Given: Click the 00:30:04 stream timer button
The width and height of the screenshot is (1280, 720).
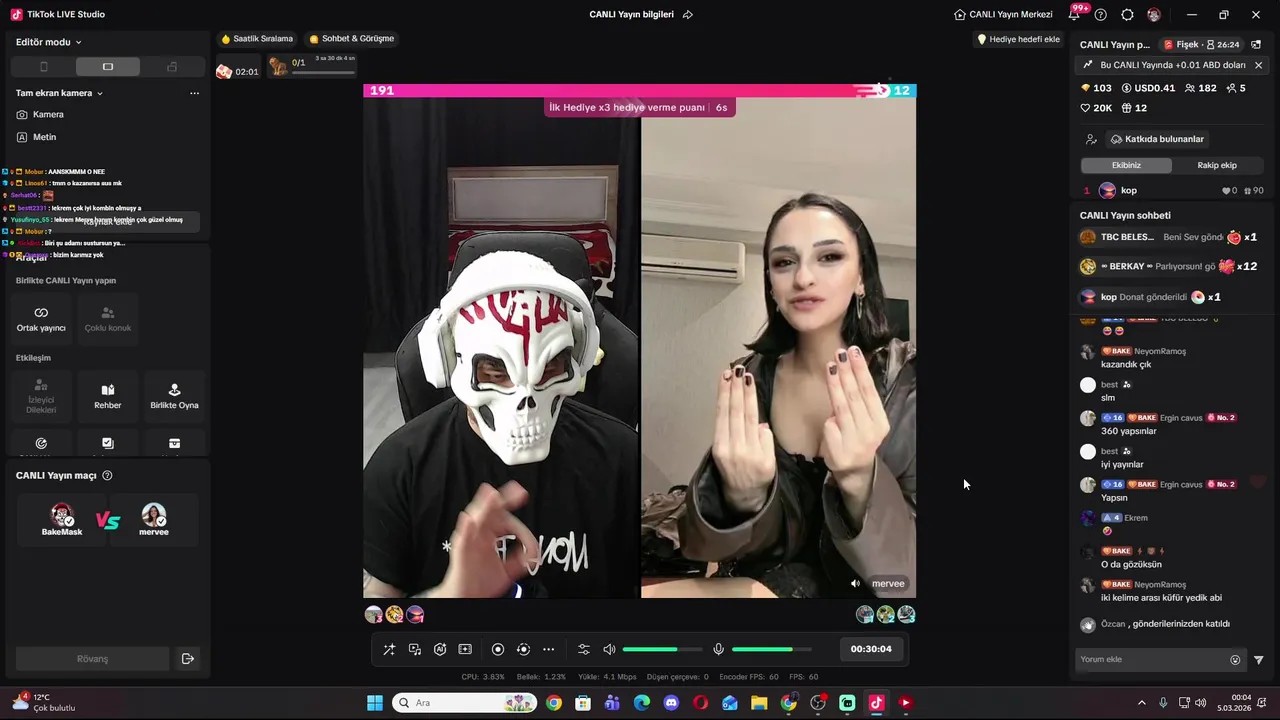Looking at the screenshot, I should point(871,649).
